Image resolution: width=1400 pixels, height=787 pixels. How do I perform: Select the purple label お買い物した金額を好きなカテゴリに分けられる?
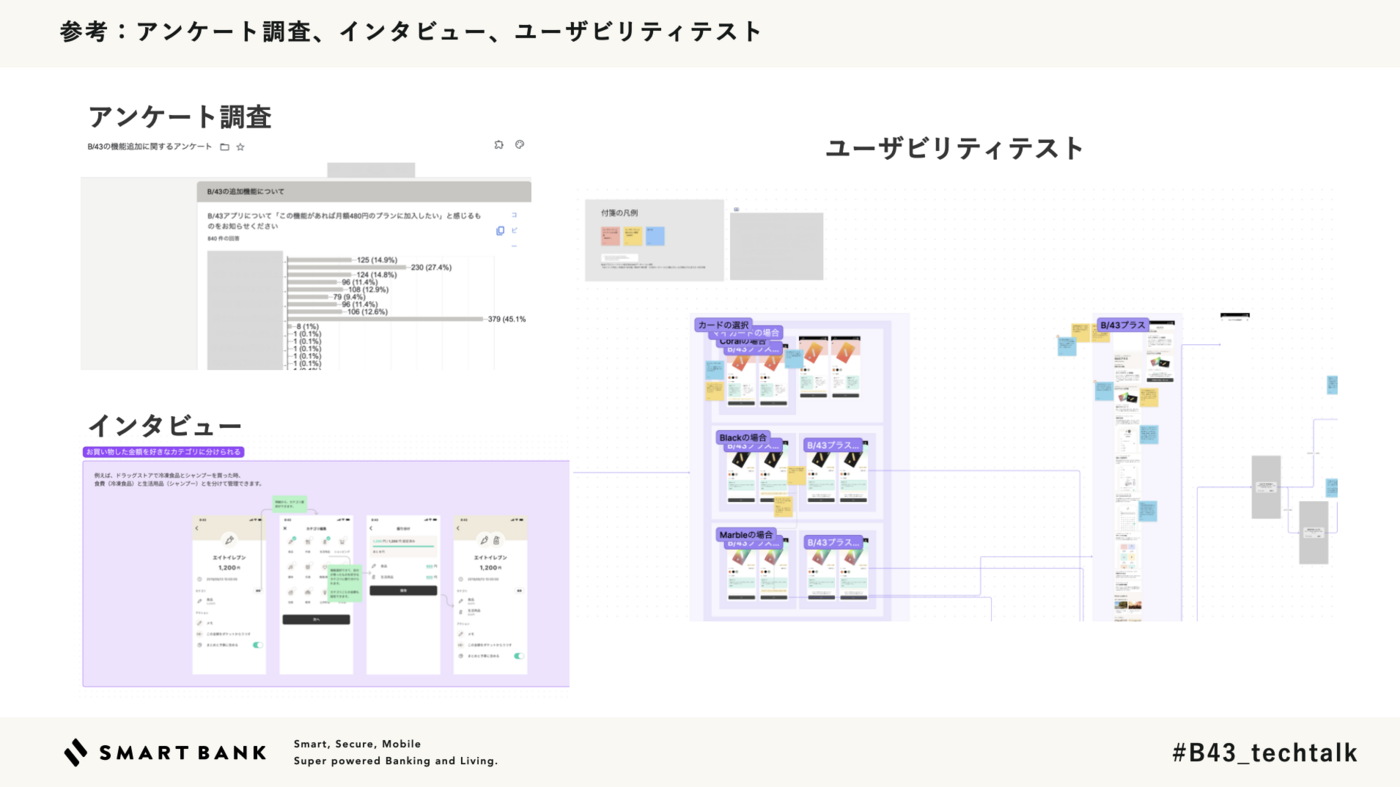click(163, 452)
